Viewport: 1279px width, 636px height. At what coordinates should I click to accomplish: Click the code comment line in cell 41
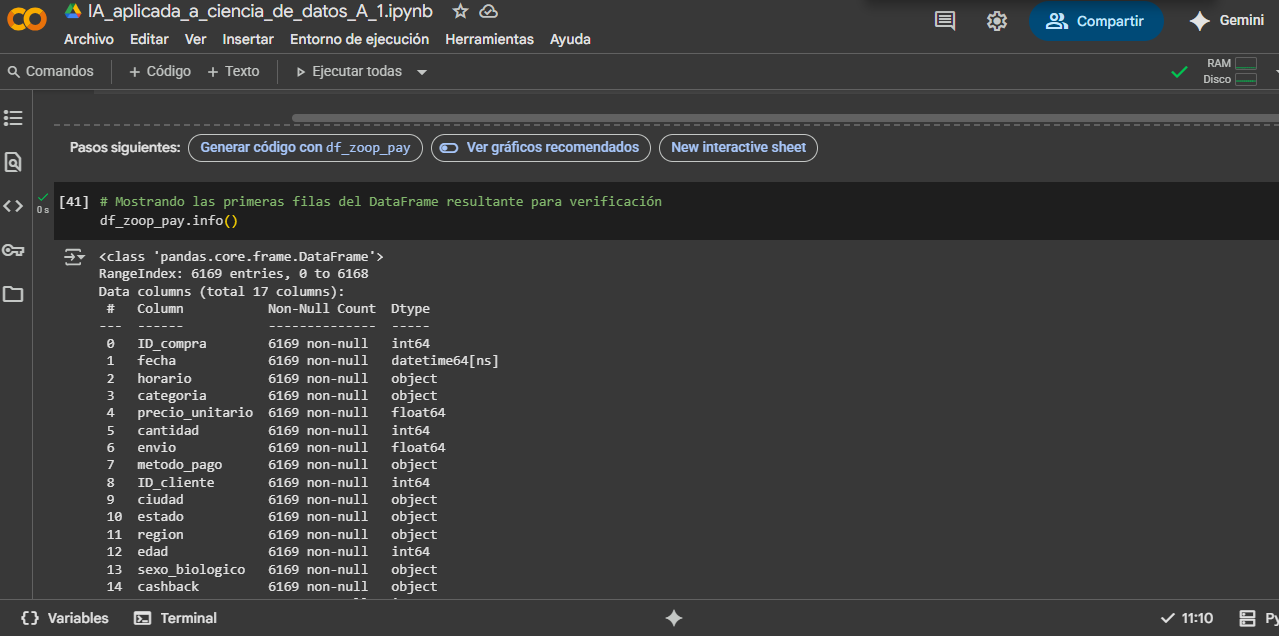click(x=381, y=201)
